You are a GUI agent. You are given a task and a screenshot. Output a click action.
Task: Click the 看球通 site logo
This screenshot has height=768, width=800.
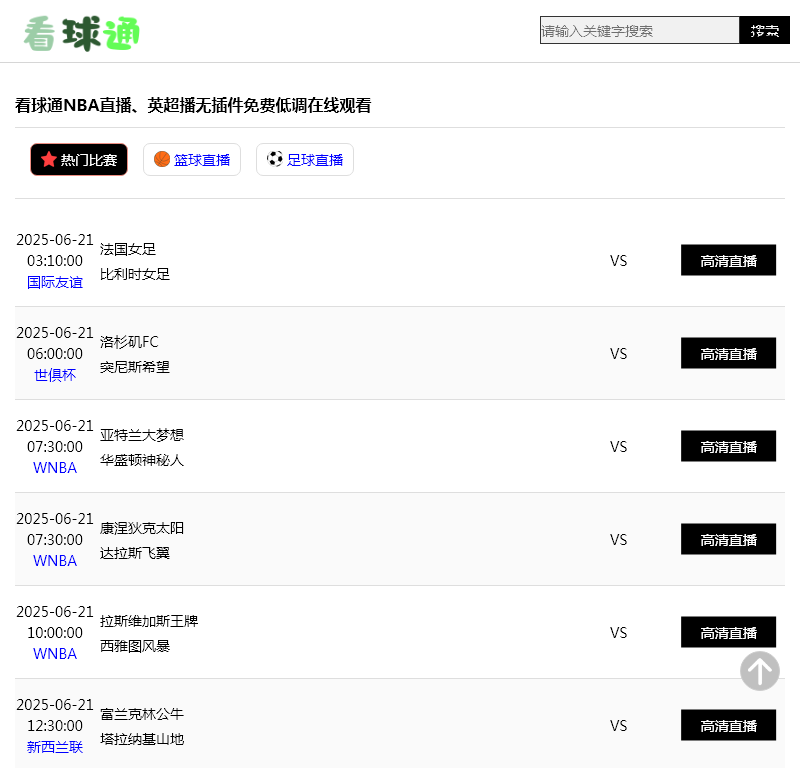tap(82, 34)
